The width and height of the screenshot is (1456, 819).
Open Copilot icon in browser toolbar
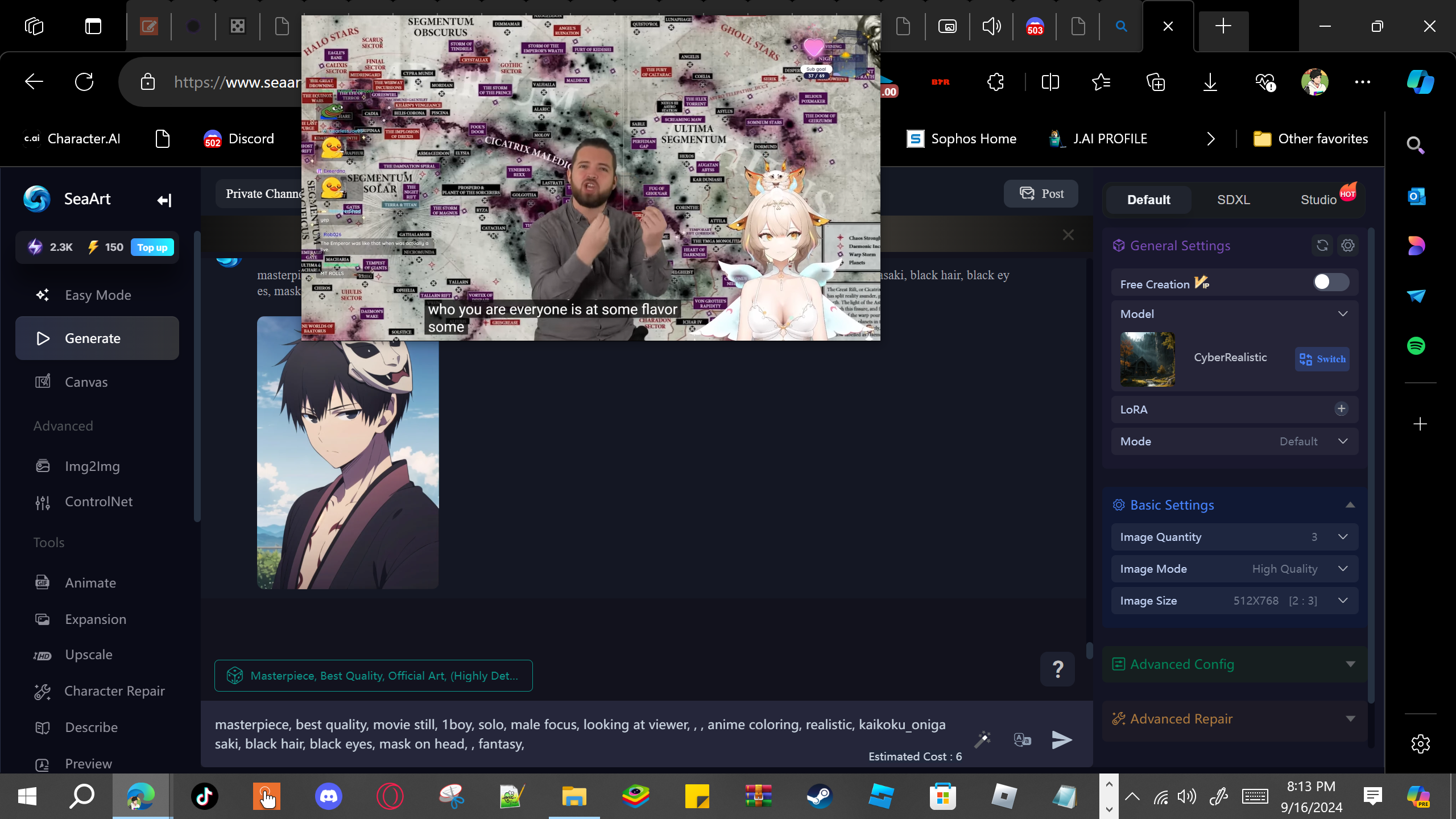click(x=1420, y=82)
